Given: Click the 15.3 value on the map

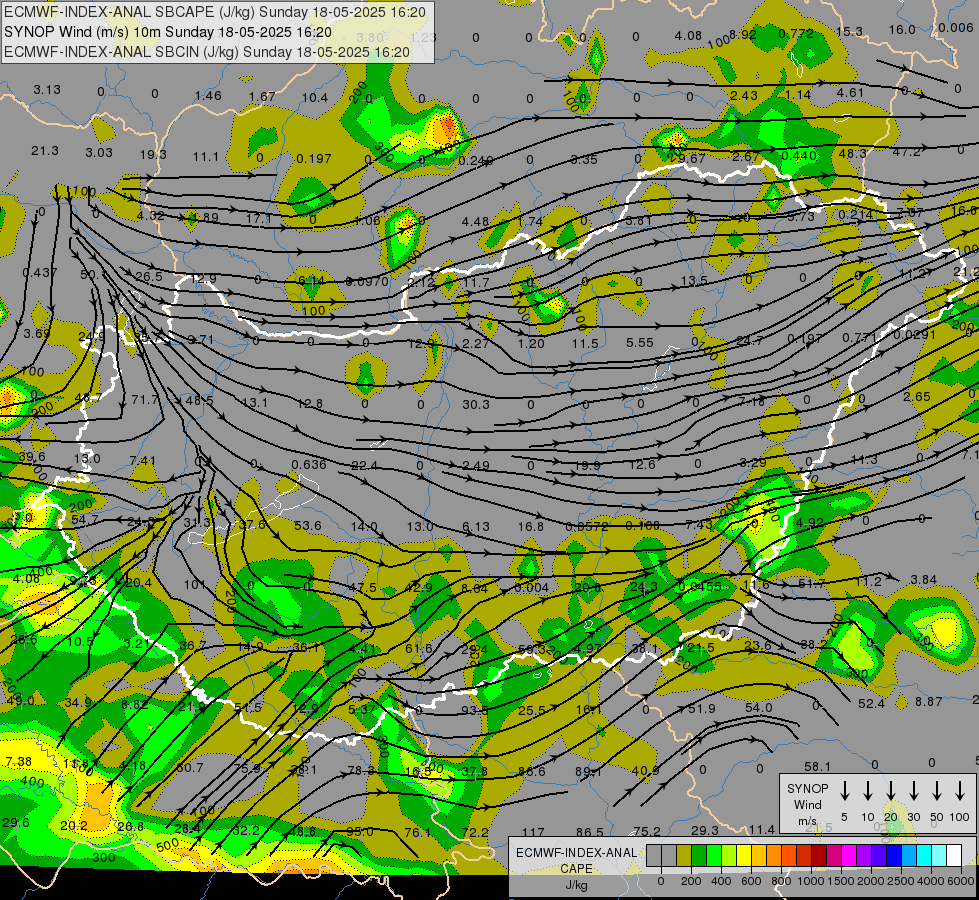Looking at the screenshot, I should pyautogui.click(x=849, y=31).
